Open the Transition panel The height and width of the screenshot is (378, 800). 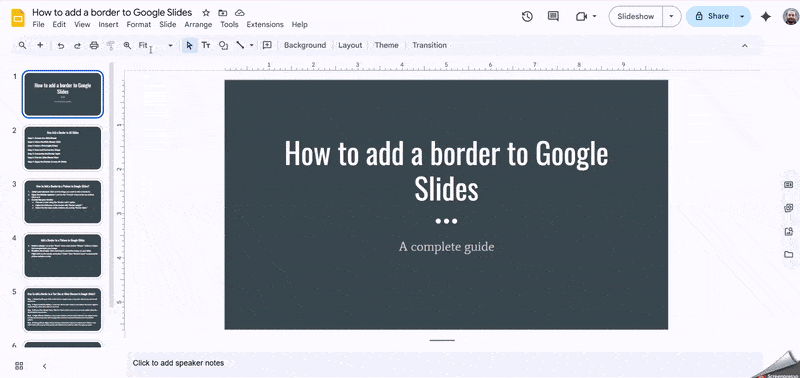[429, 45]
